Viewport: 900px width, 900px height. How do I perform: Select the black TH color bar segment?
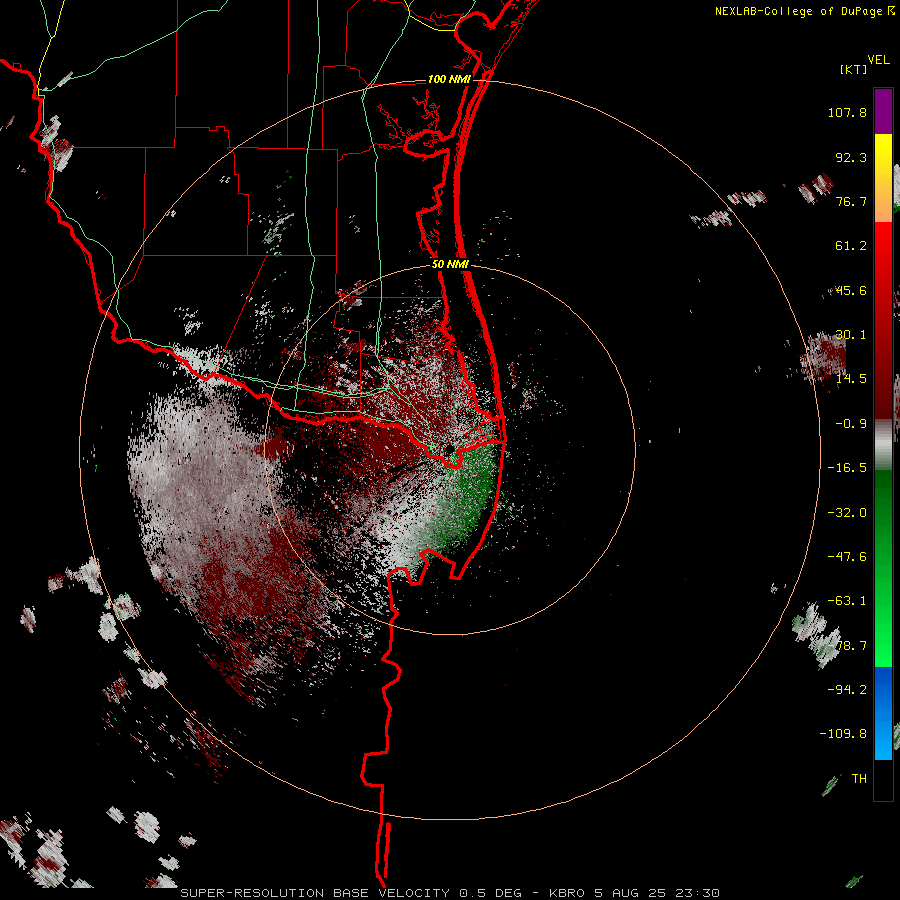[x=883, y=779]
